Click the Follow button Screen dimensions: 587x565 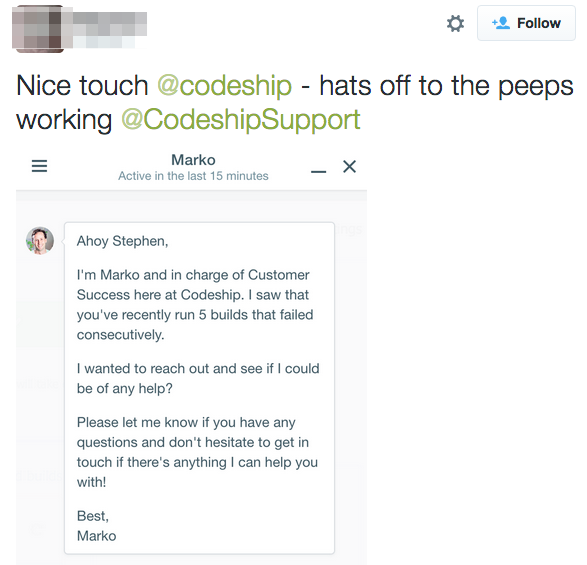[526, 23]
